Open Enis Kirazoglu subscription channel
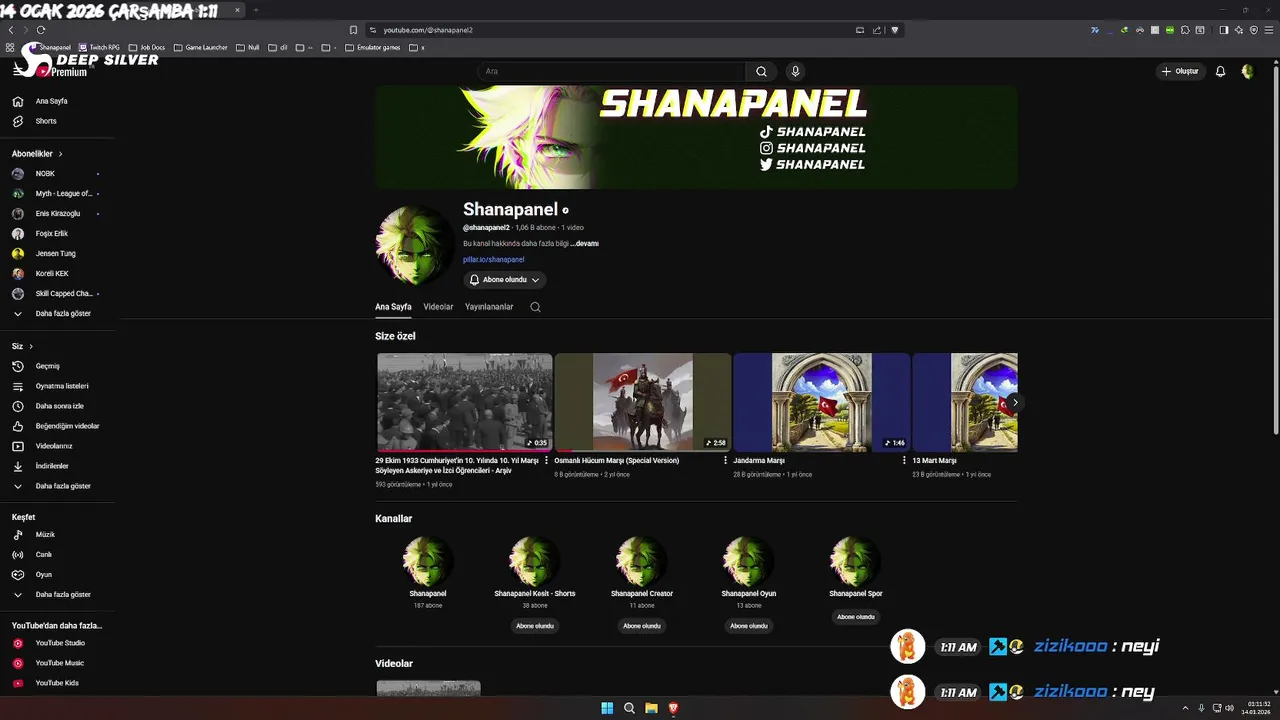The image size is (1280, 720). [57, 214]
